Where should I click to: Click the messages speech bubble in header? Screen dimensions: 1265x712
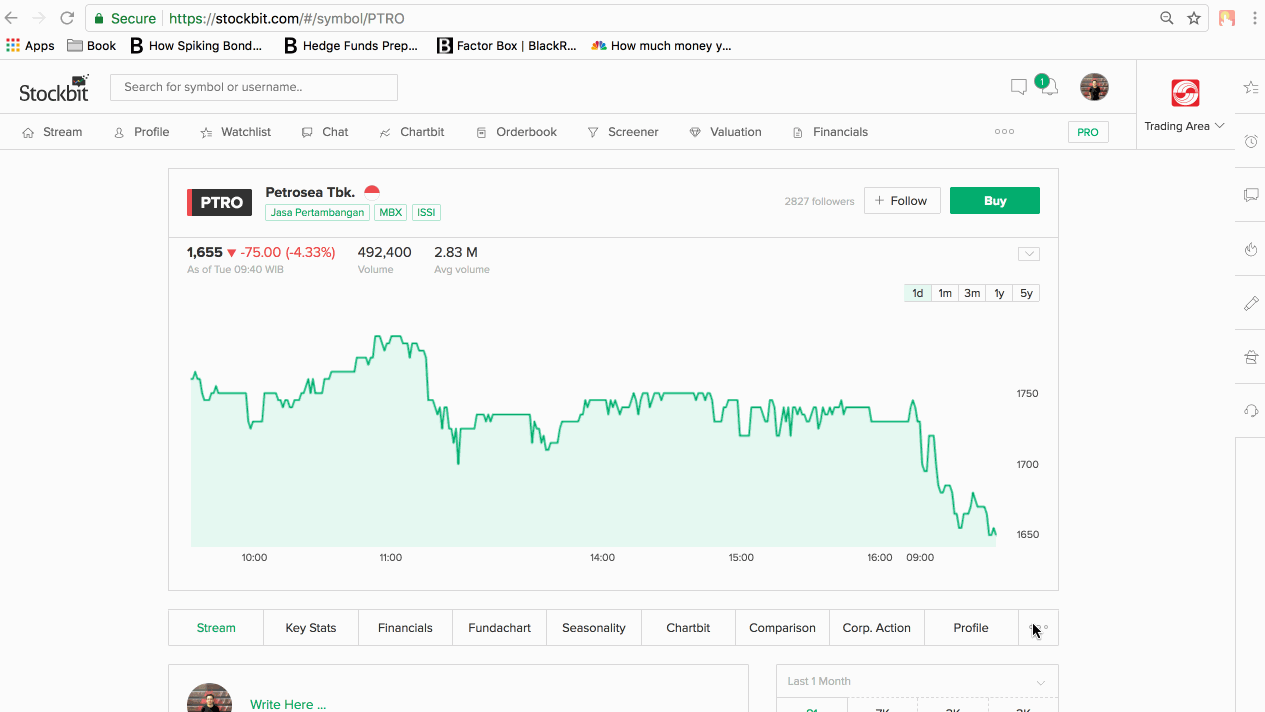tap(1019, 87)
